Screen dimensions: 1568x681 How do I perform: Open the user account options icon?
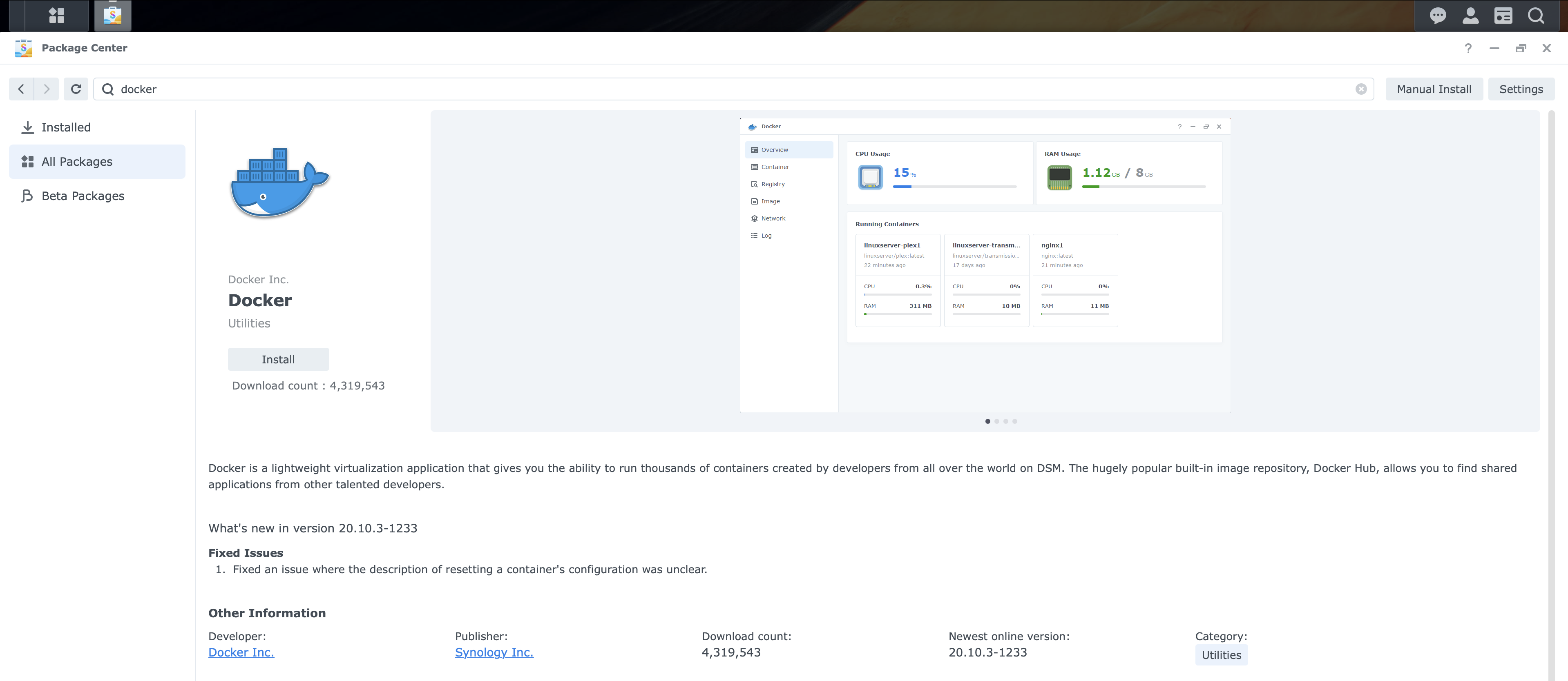(x=1471, y=16)
